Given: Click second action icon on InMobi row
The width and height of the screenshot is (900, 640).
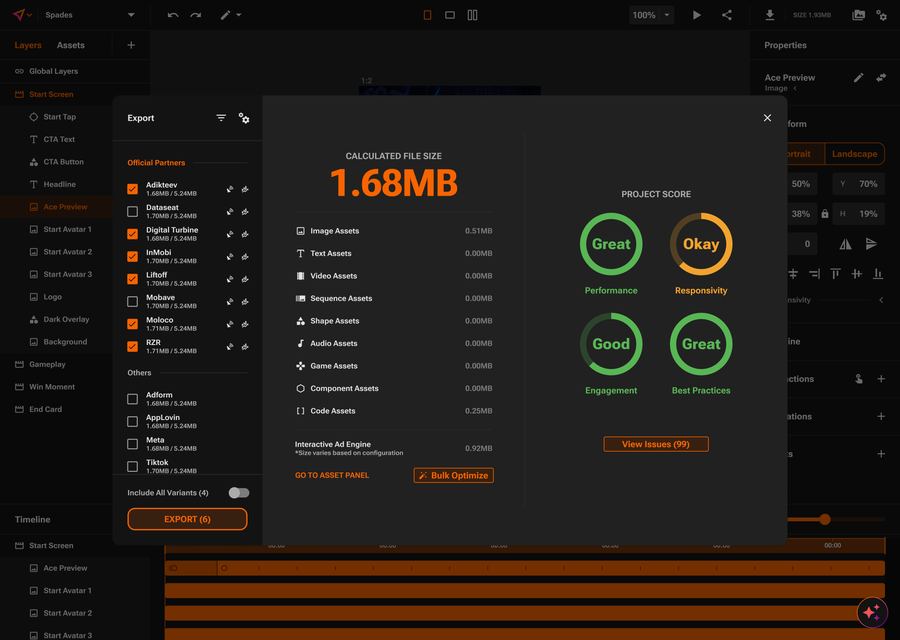Looking at the screenshot, I should click(245, 257).
